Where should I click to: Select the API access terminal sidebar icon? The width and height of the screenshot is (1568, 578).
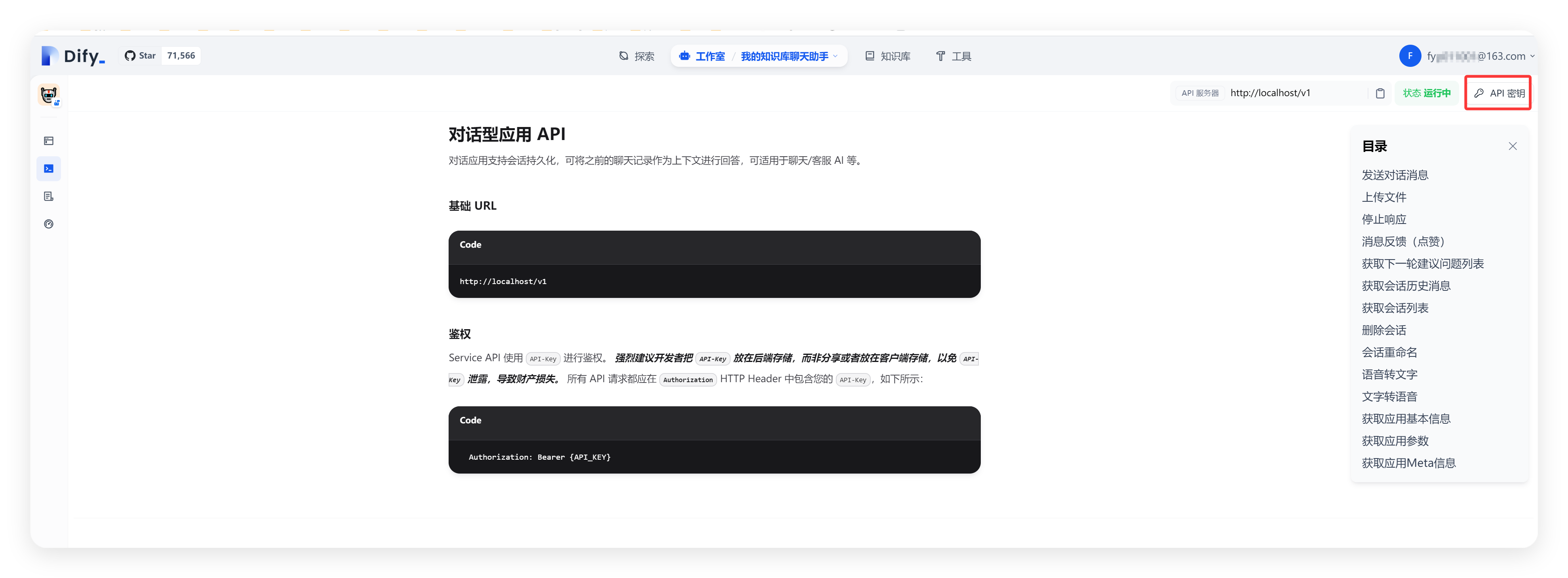[49, 169]
